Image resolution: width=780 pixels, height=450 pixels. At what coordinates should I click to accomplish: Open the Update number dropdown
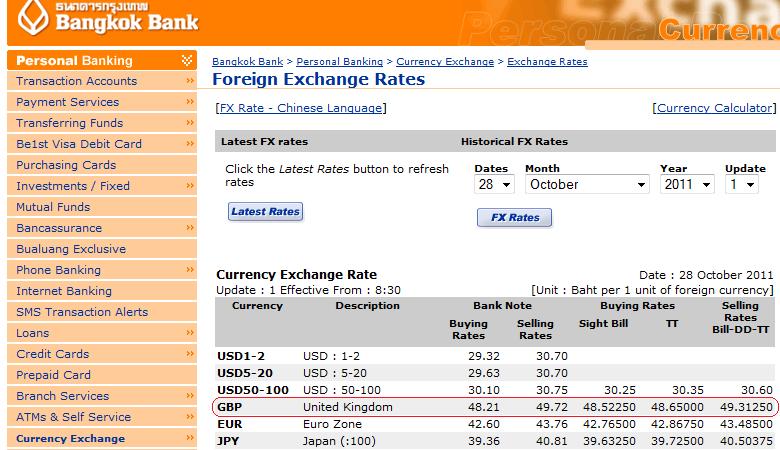pyautogui.click(x=741, y=184)
